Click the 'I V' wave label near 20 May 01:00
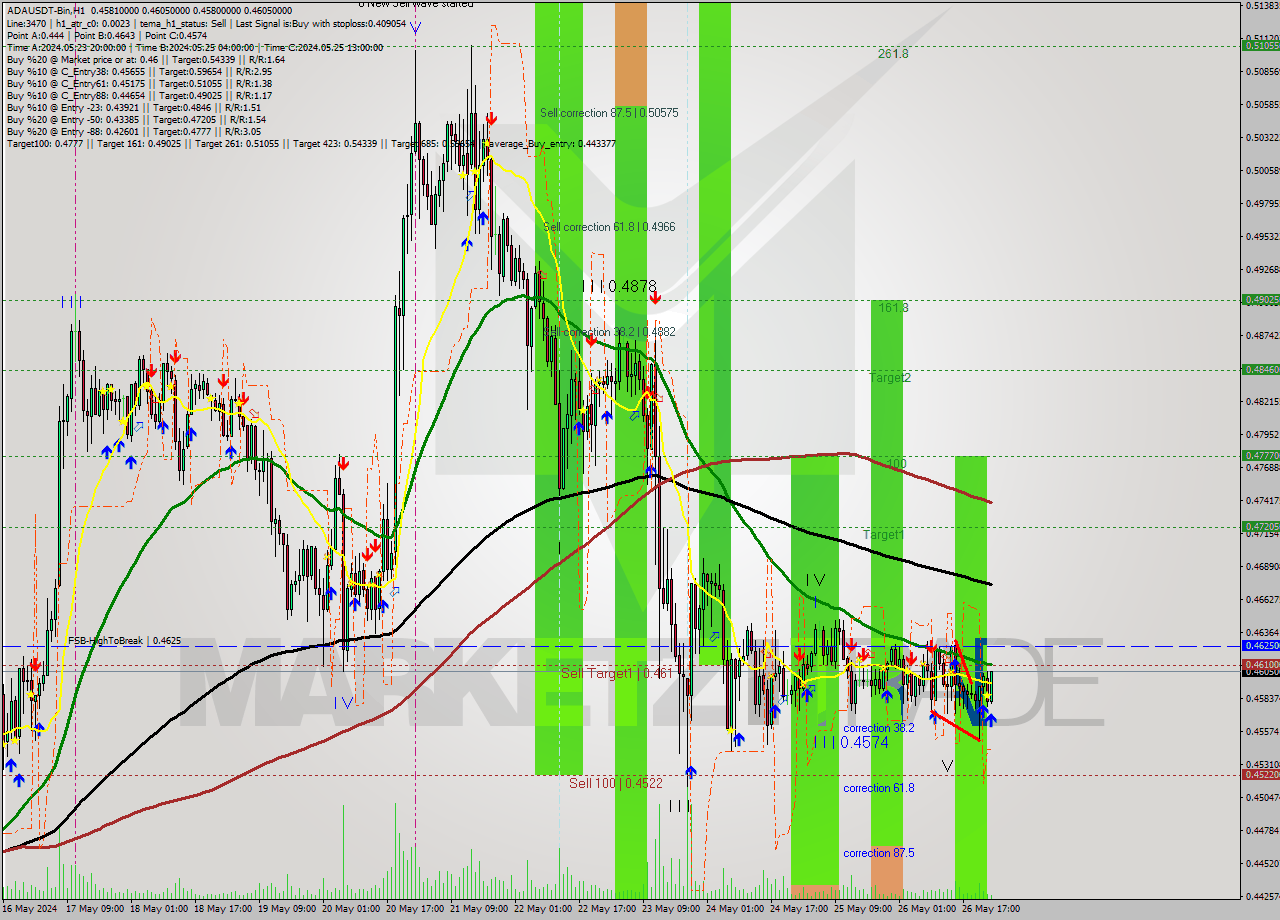This screenshot has width=1280, height=920. click(343, 703)
